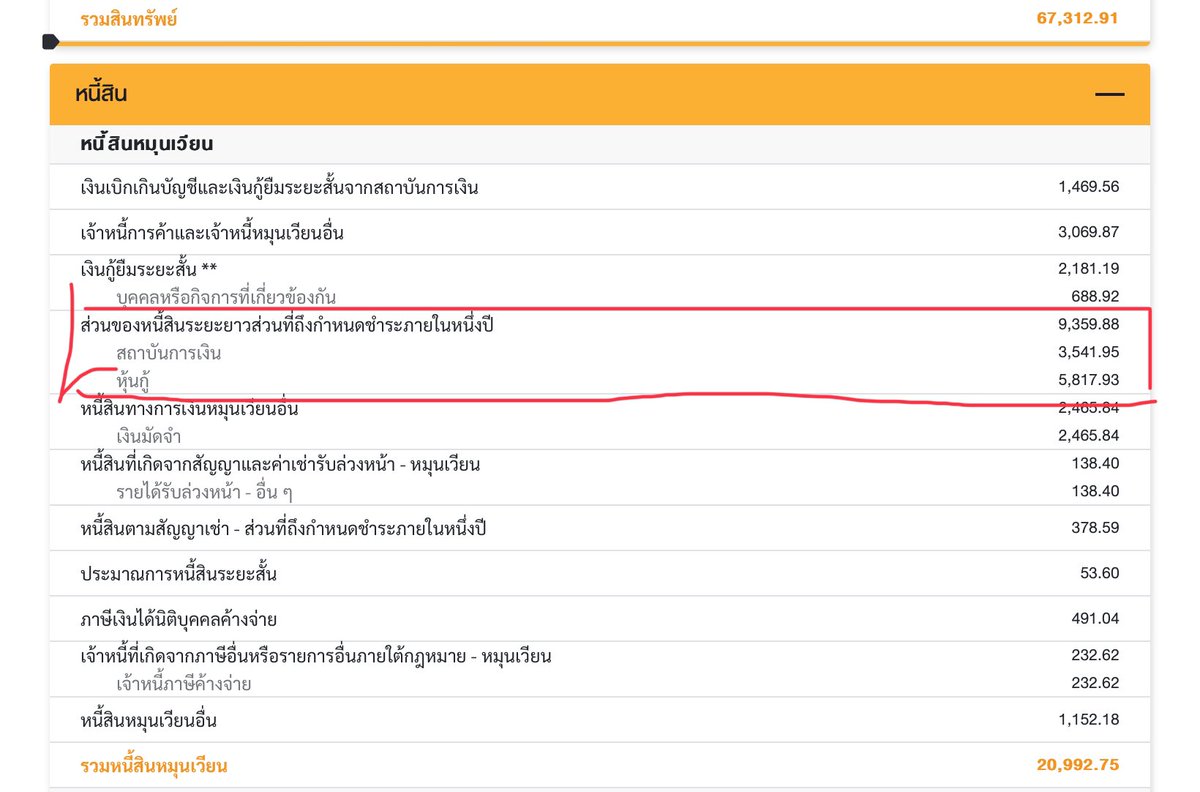Select sub-row บุคคลหรือกิจการที่เกี่ยวข้องกัน

[x=600, y=297]
